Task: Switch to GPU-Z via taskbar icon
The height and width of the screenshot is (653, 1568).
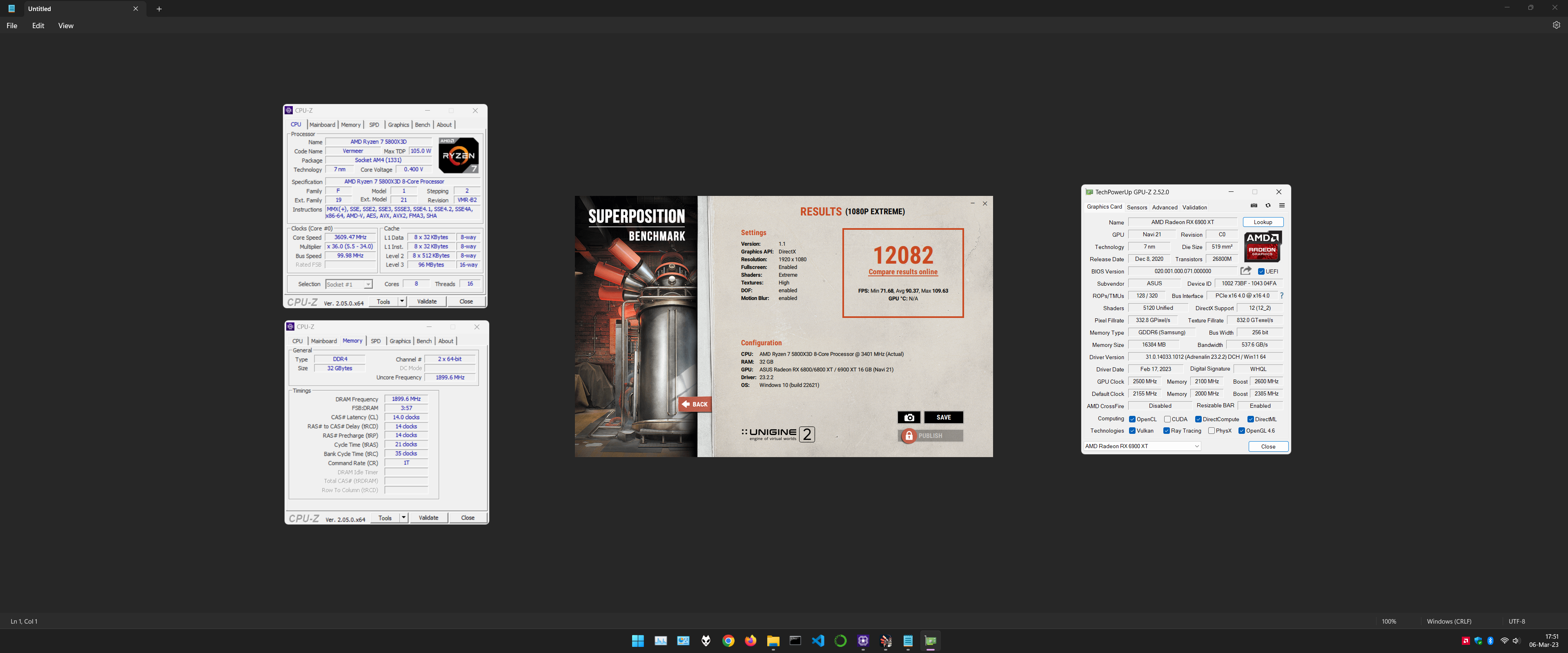Action: (x=931, y=641)
